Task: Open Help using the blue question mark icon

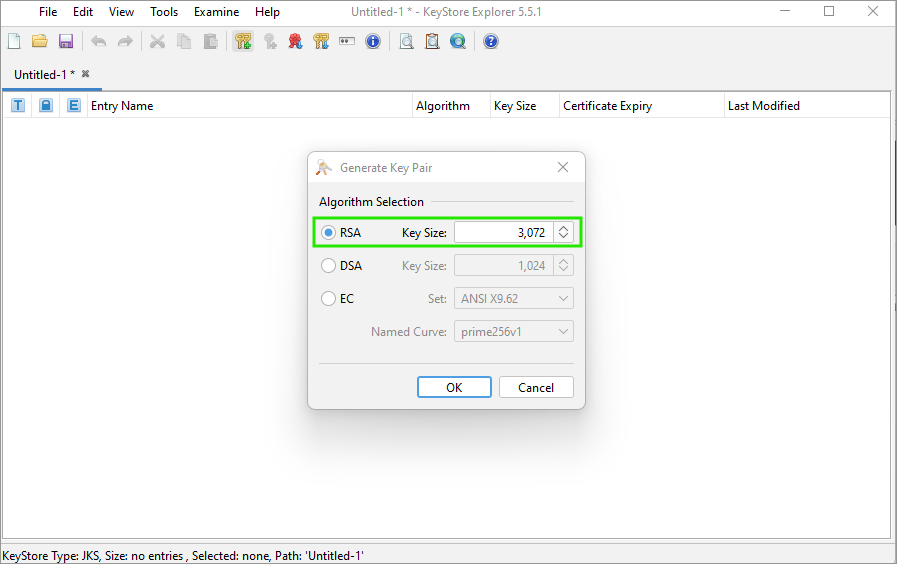Action: [491, 41]
